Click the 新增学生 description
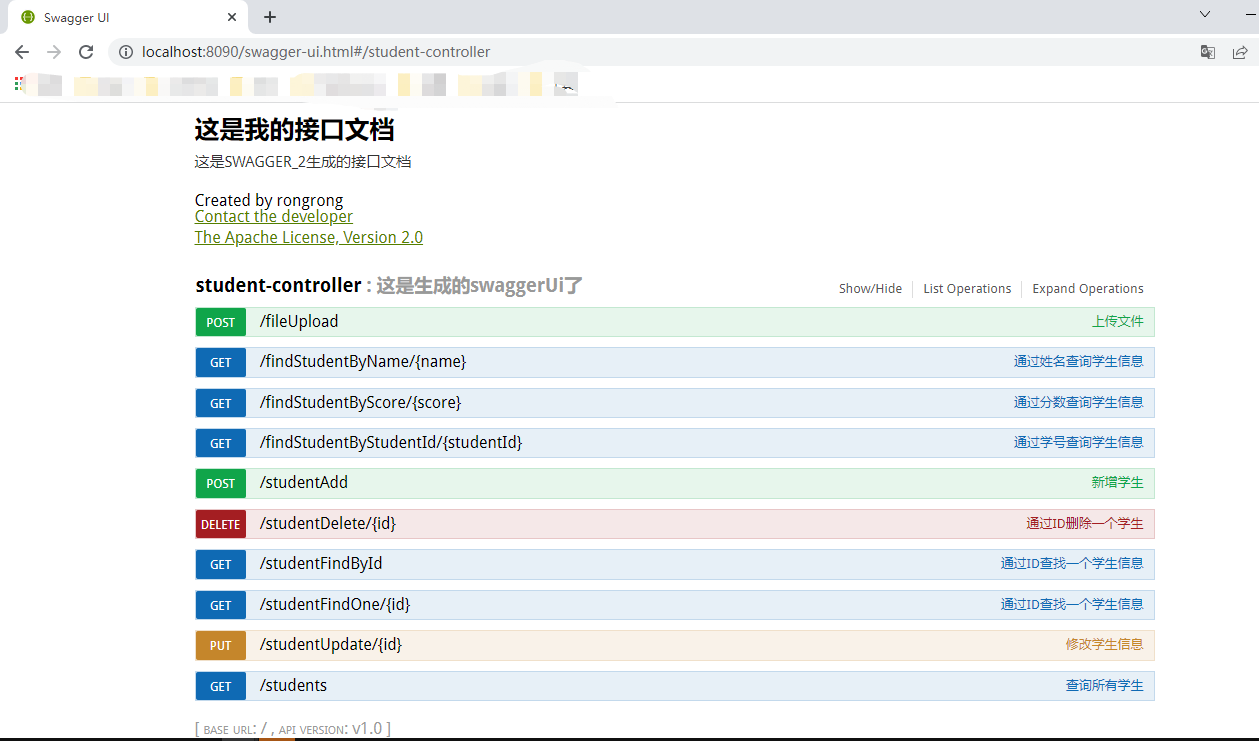This screenshot has height=741, width=1259. pyautogui.click(x=1118, y=483)
